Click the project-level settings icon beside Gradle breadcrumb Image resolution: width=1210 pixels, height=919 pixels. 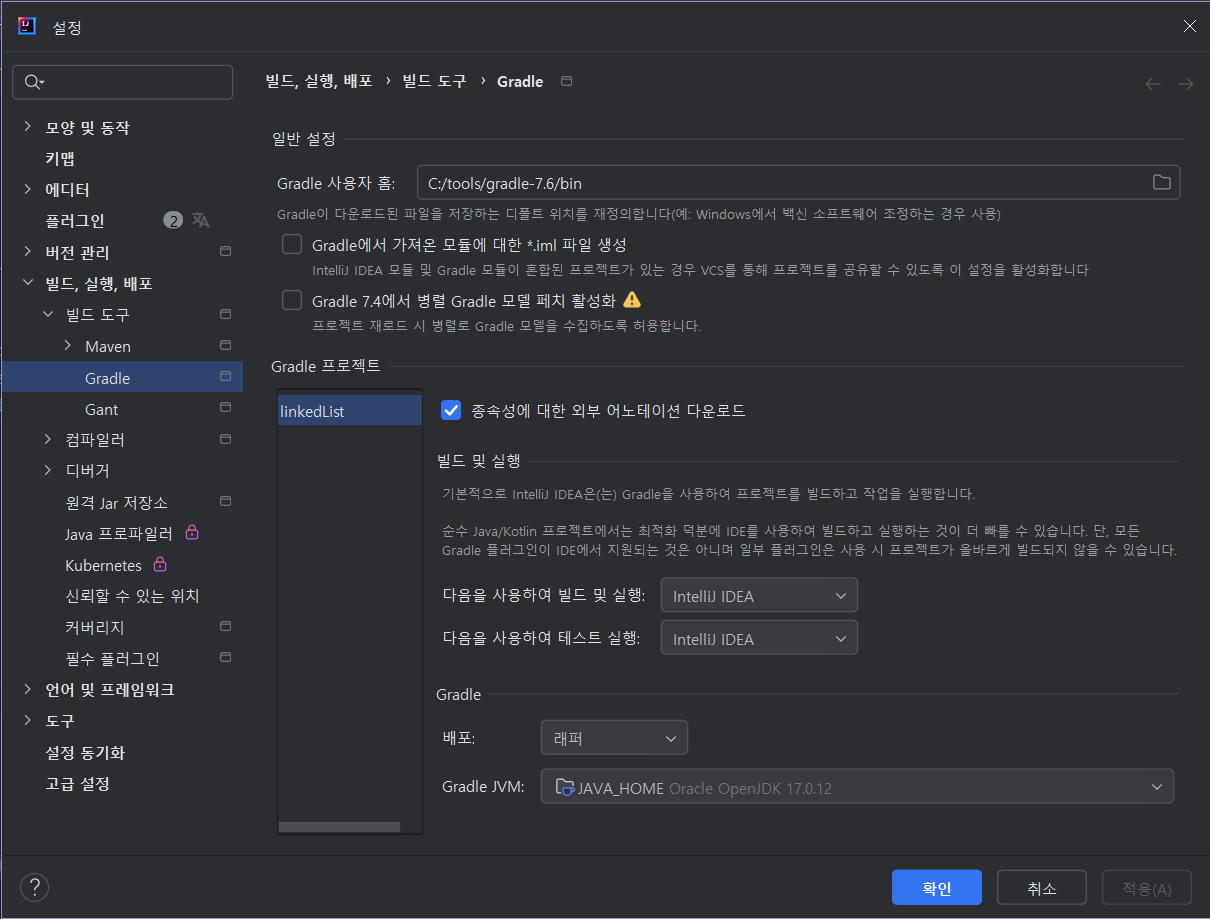tap(567, 81)
